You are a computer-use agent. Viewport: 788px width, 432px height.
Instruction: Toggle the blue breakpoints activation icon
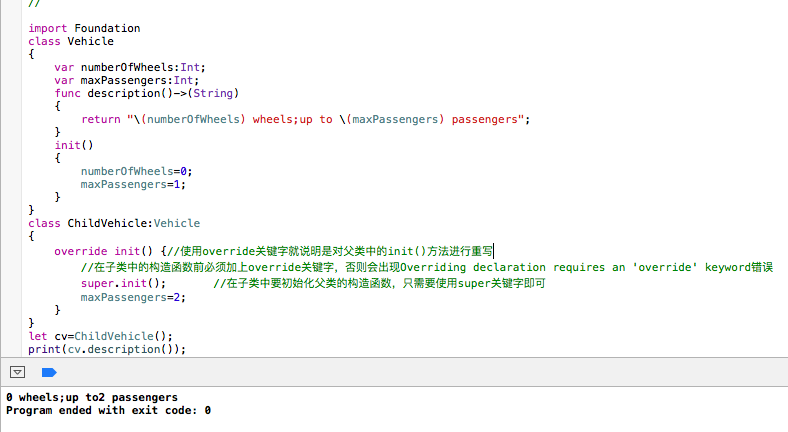pos(49,372)
